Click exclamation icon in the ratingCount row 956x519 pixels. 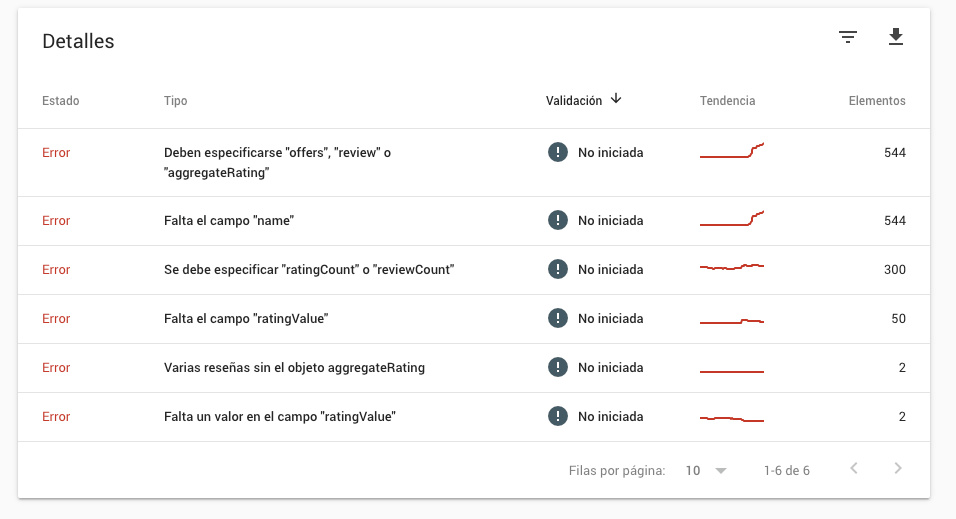(x=557, y=269)
